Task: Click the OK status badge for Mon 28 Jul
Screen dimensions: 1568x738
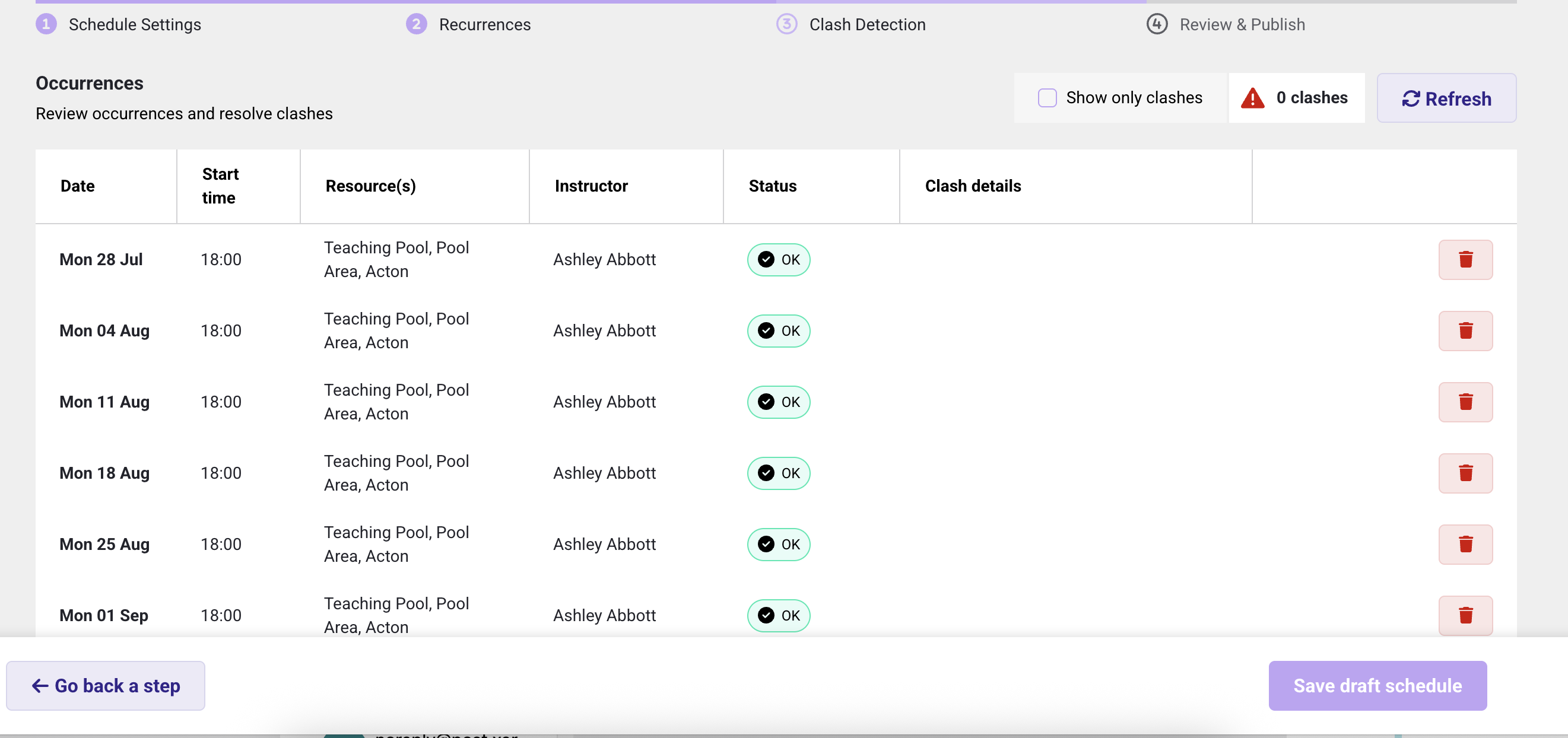Action: pos(778,259)
